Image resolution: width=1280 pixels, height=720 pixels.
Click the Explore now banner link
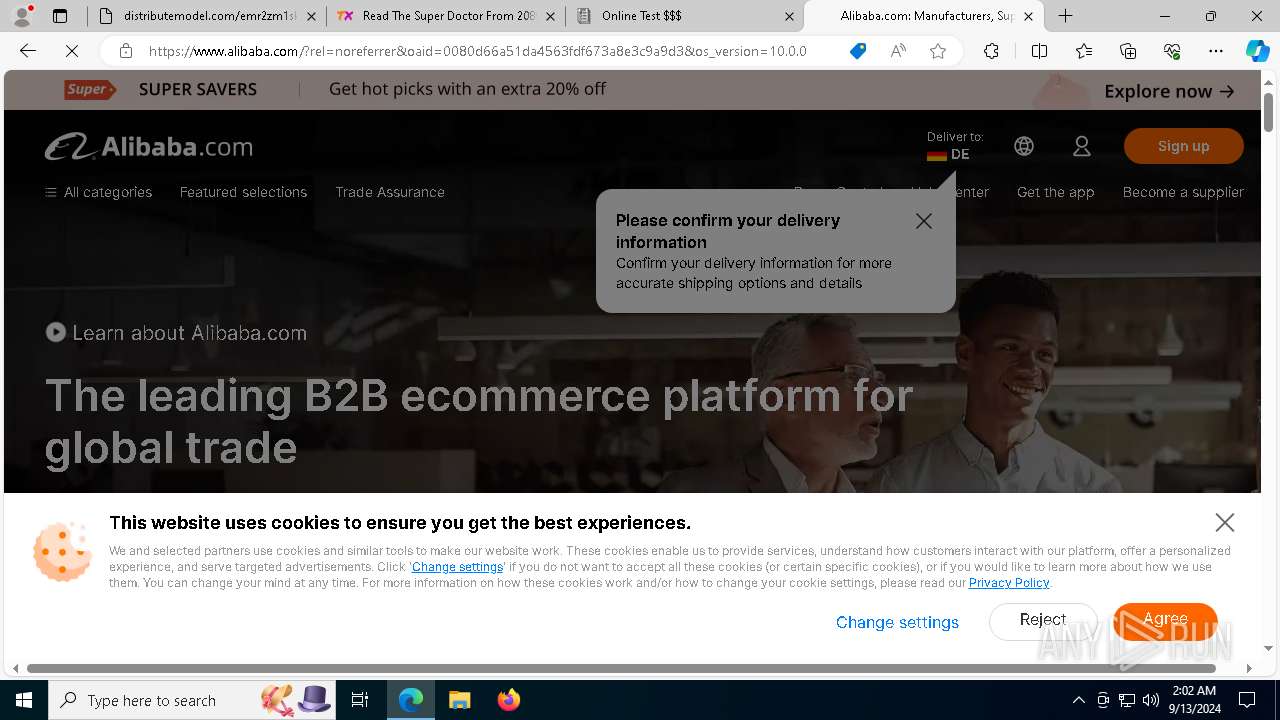1169,91
